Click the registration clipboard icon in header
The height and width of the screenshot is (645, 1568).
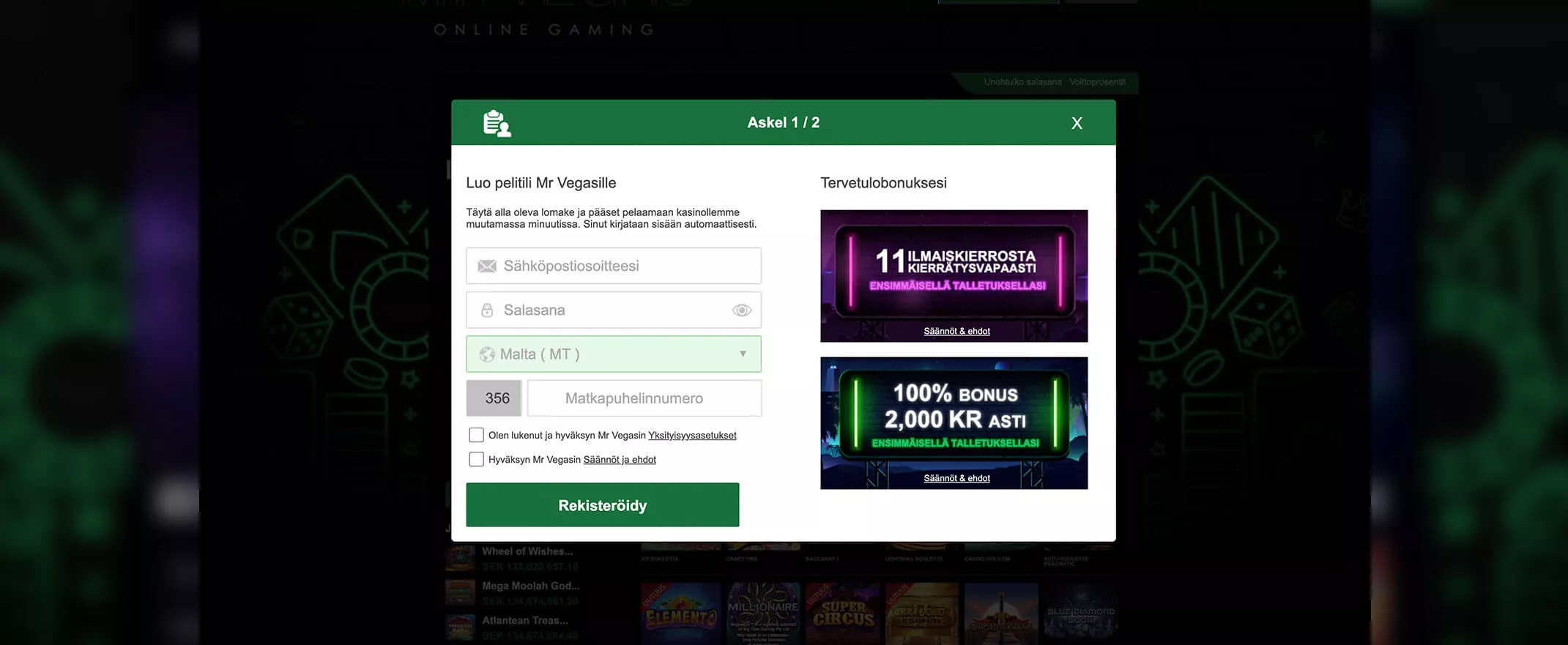pos(497,123)
